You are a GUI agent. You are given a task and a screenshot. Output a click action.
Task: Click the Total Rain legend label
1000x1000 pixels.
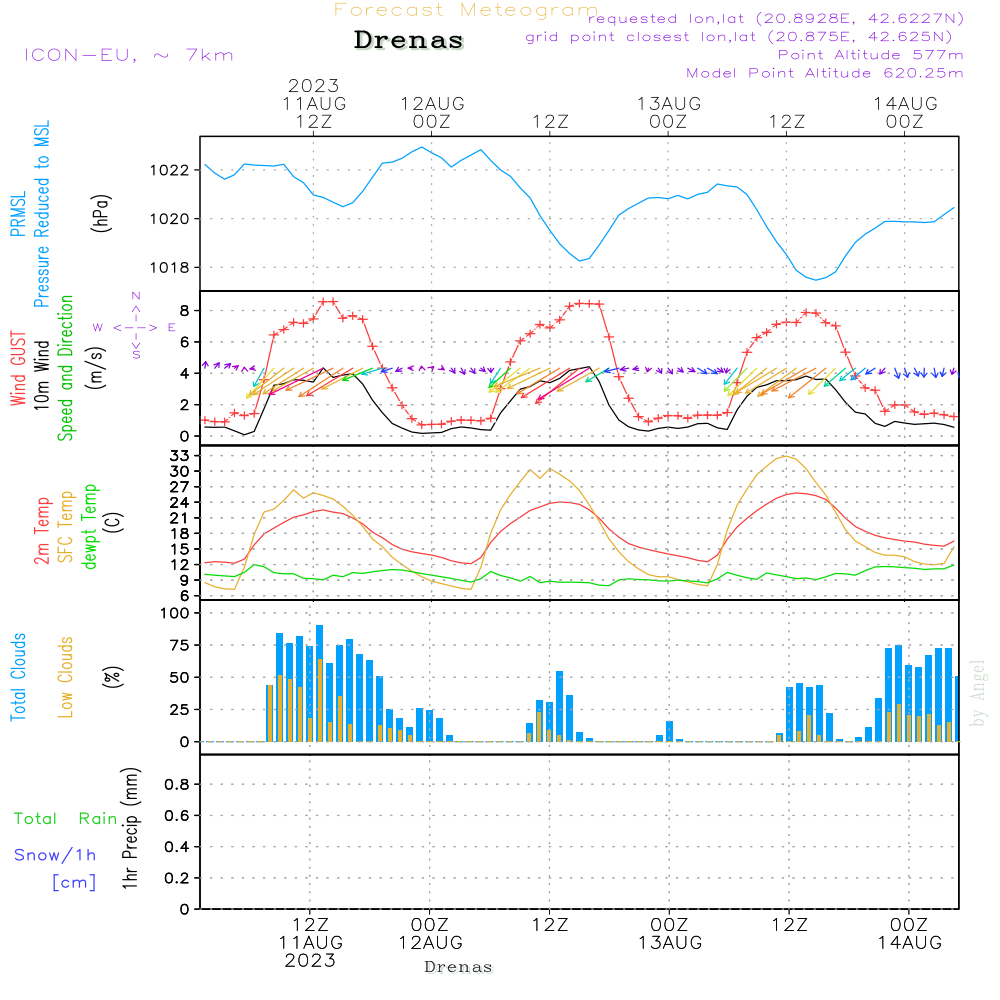[66, 819]
